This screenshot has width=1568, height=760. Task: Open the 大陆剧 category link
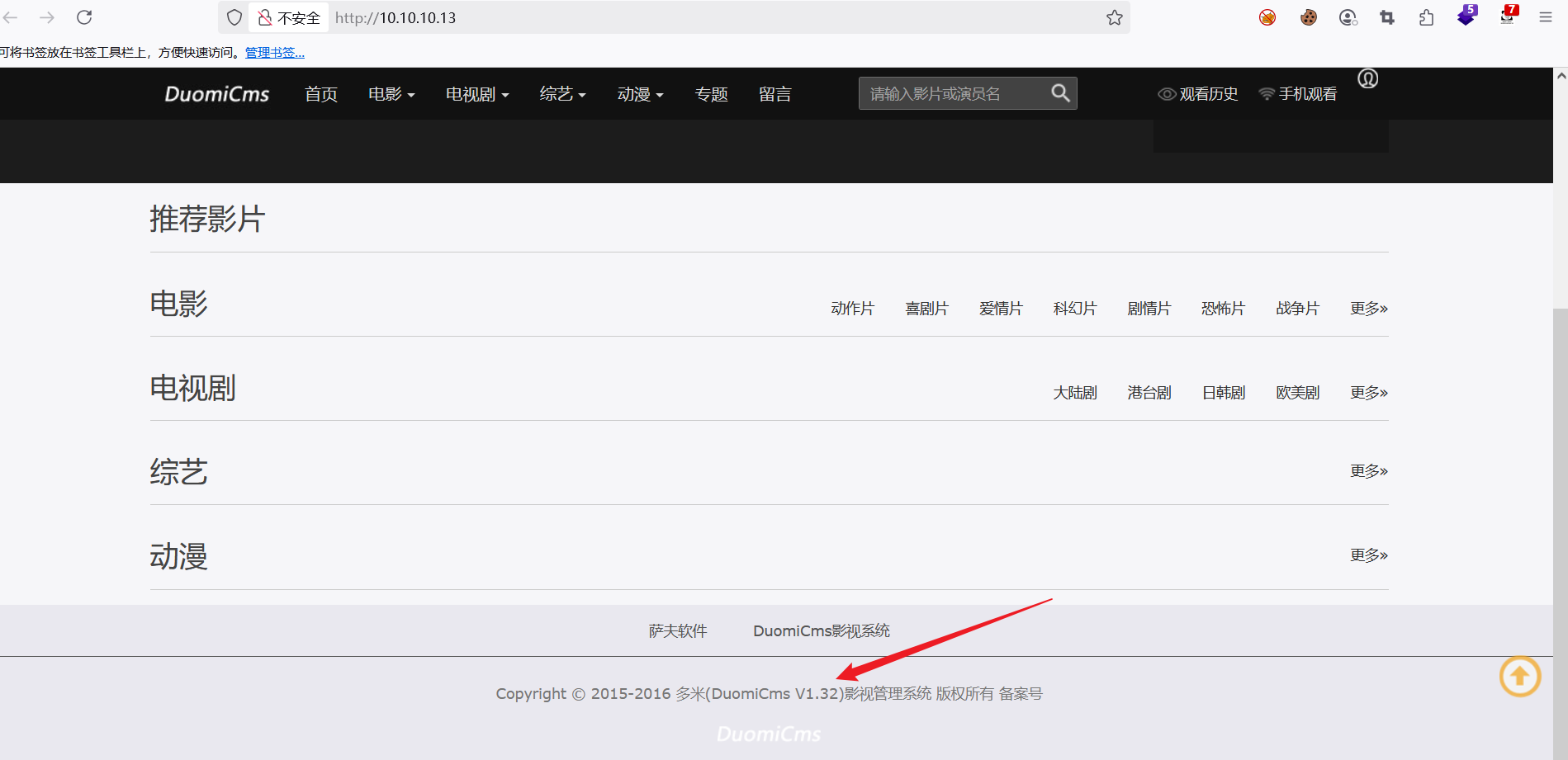click(1075, 393)
